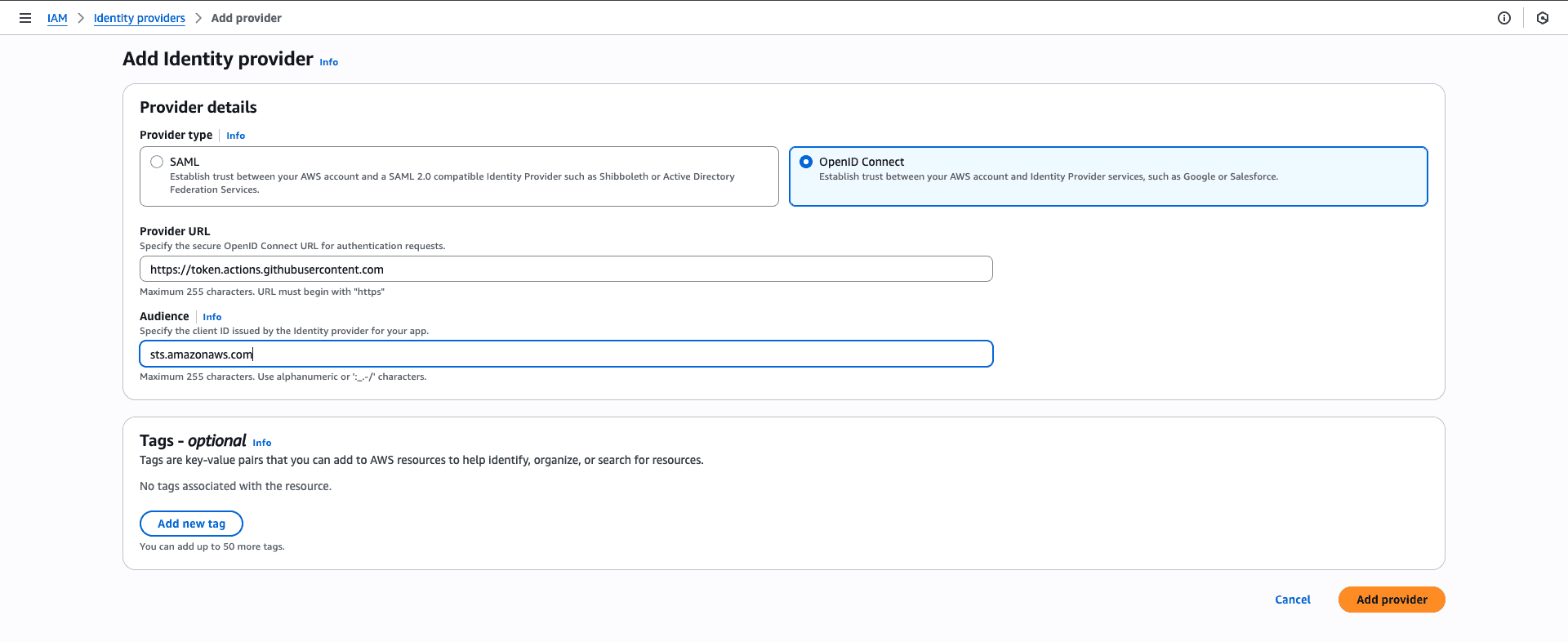
Task: Open Identity providers breadcrumb link
Action: pos(140,18)
